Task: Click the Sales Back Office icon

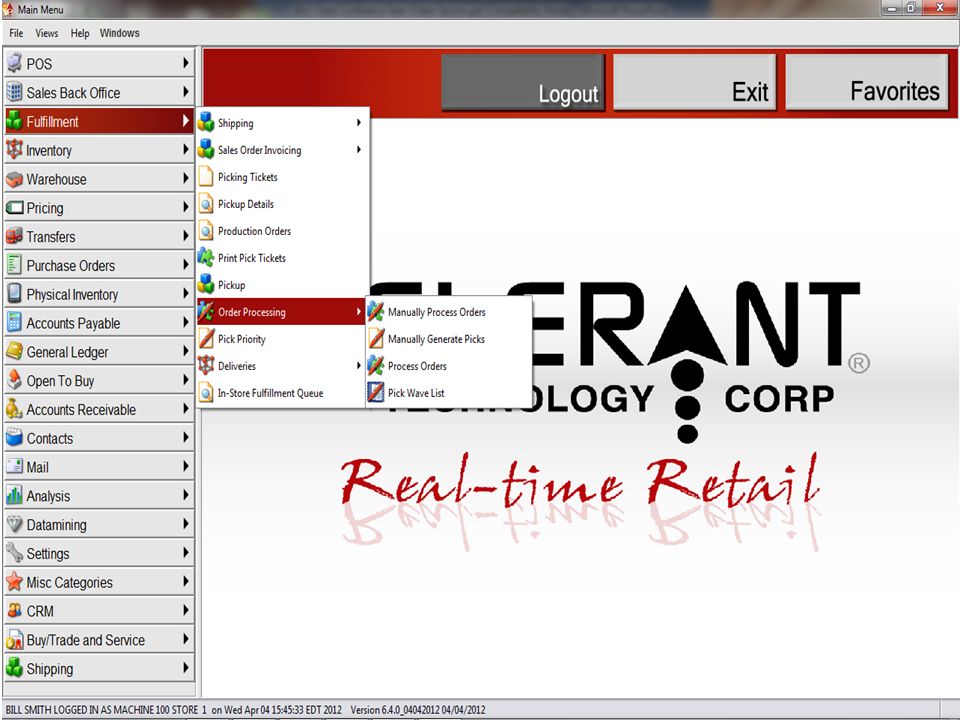Action: [x=14, y=92]
